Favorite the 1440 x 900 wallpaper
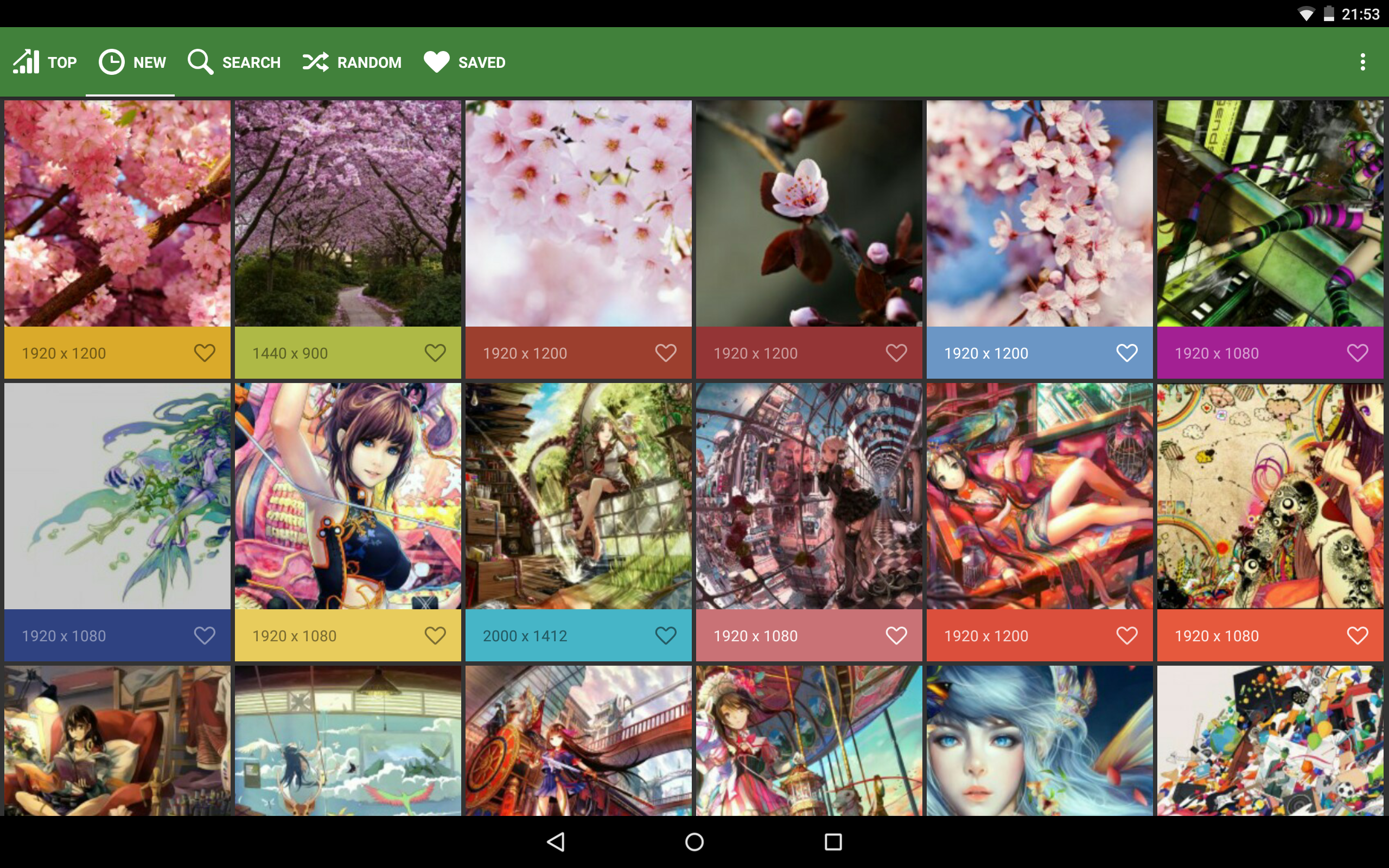Screen dimensions: 1389x868 [x=435, y=353]
